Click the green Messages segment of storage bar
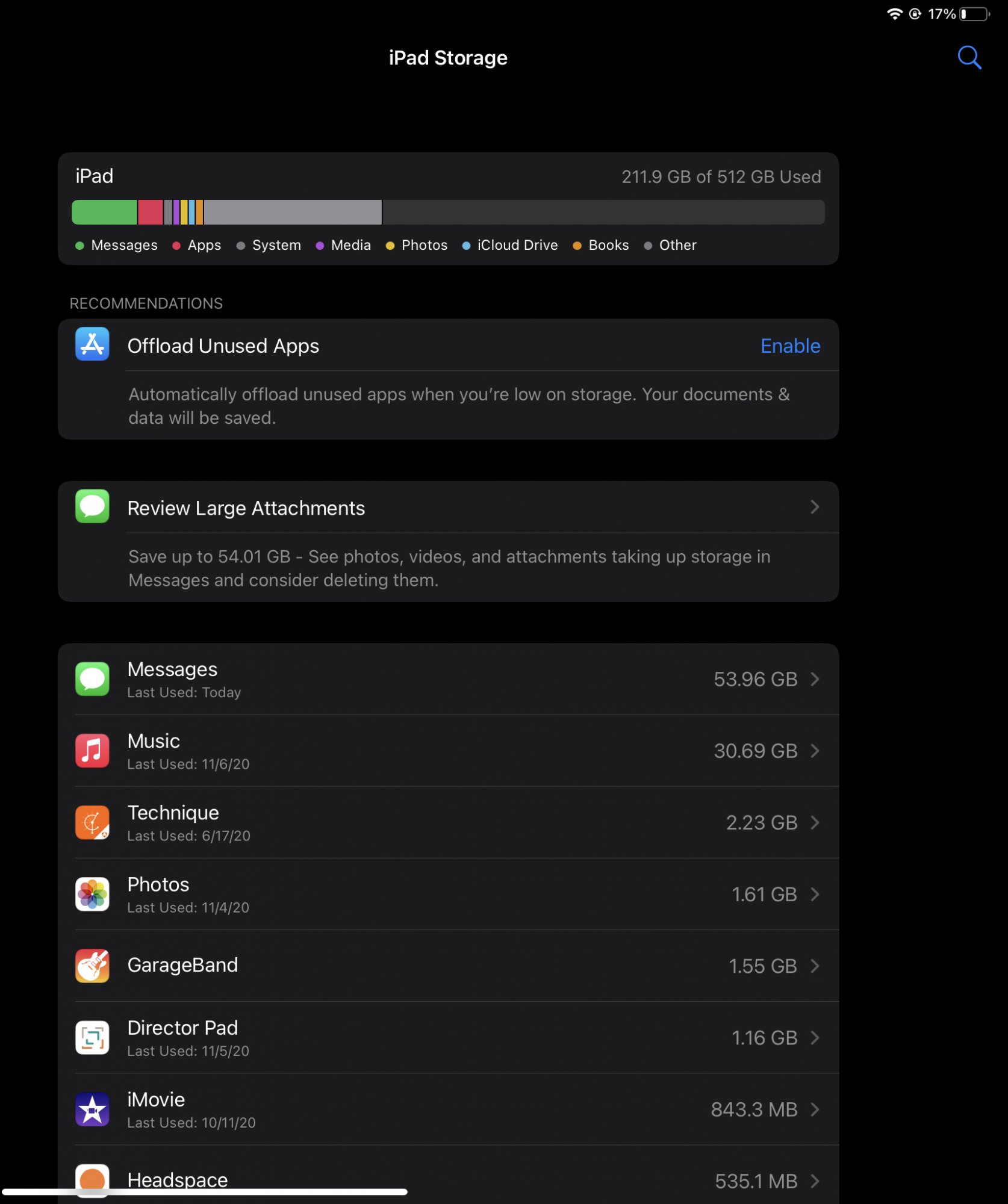The width and height of the screenshot is (1008, 1204). click(x=104, y=212)
